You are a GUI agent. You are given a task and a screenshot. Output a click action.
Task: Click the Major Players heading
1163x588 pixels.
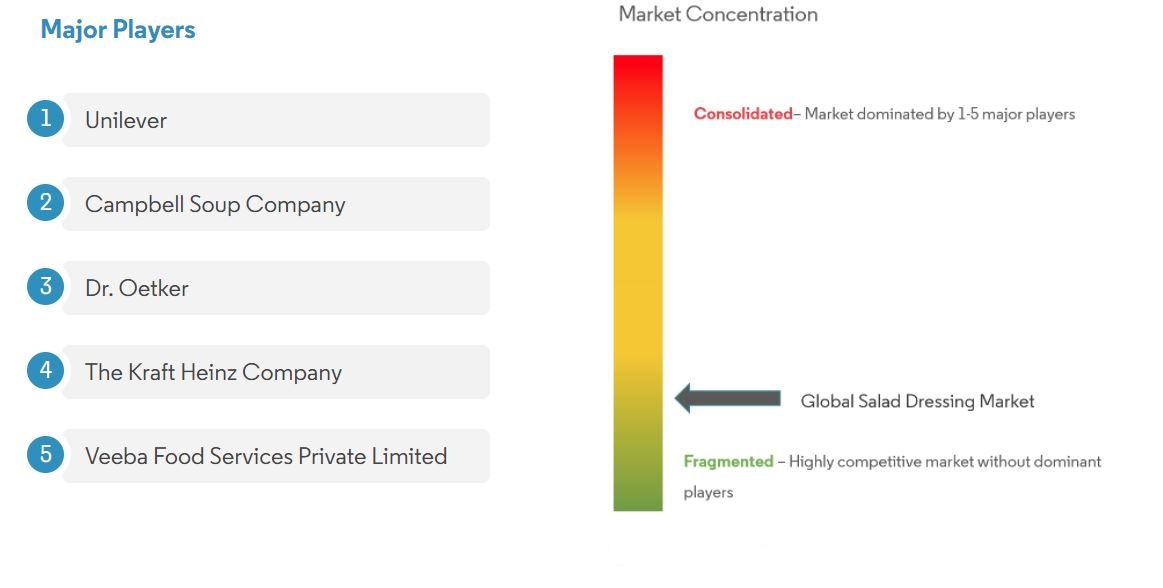pyautogui.click(x=118, y=30)
